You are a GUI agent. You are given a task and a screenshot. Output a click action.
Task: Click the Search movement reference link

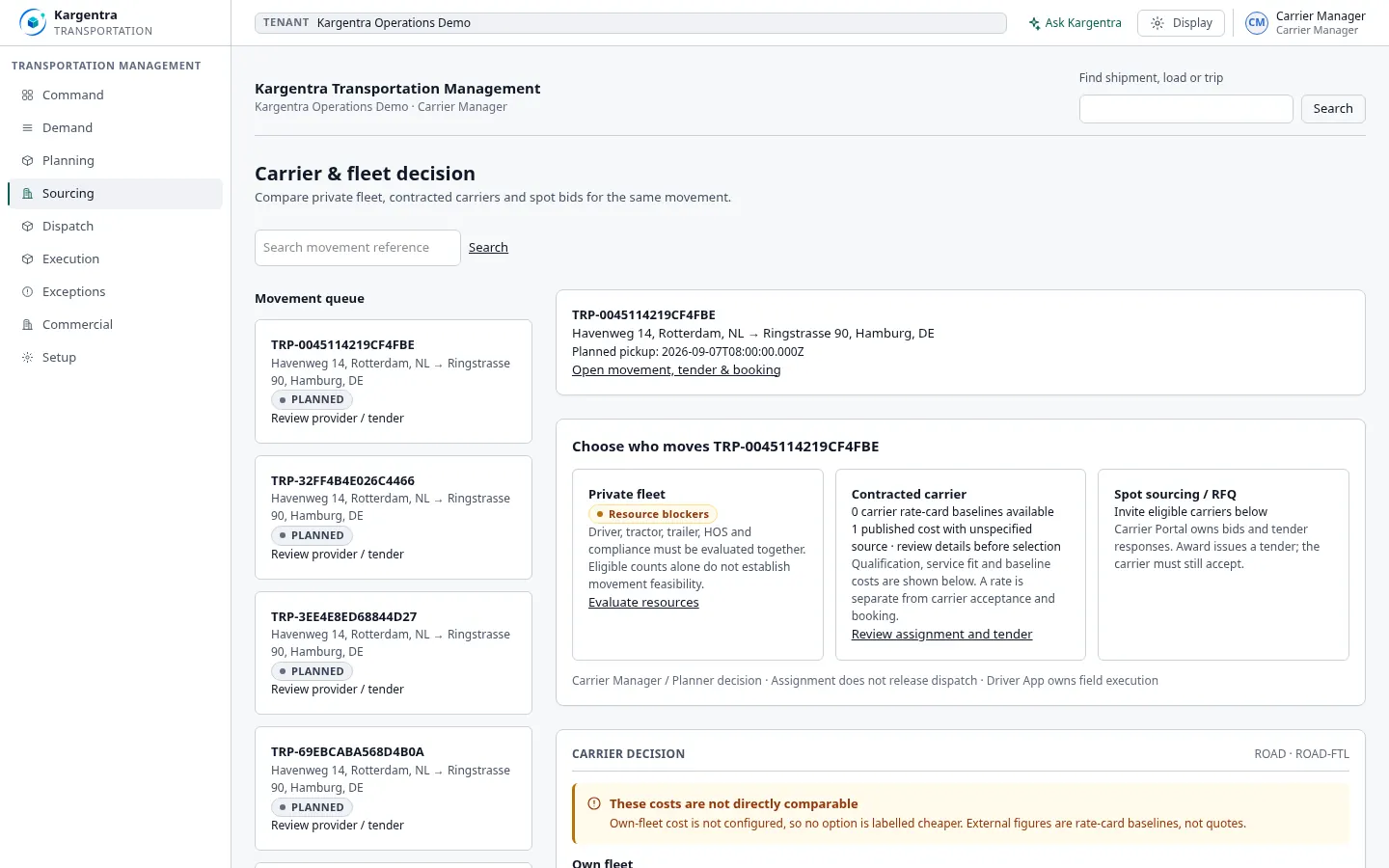(x=488, y=248)
